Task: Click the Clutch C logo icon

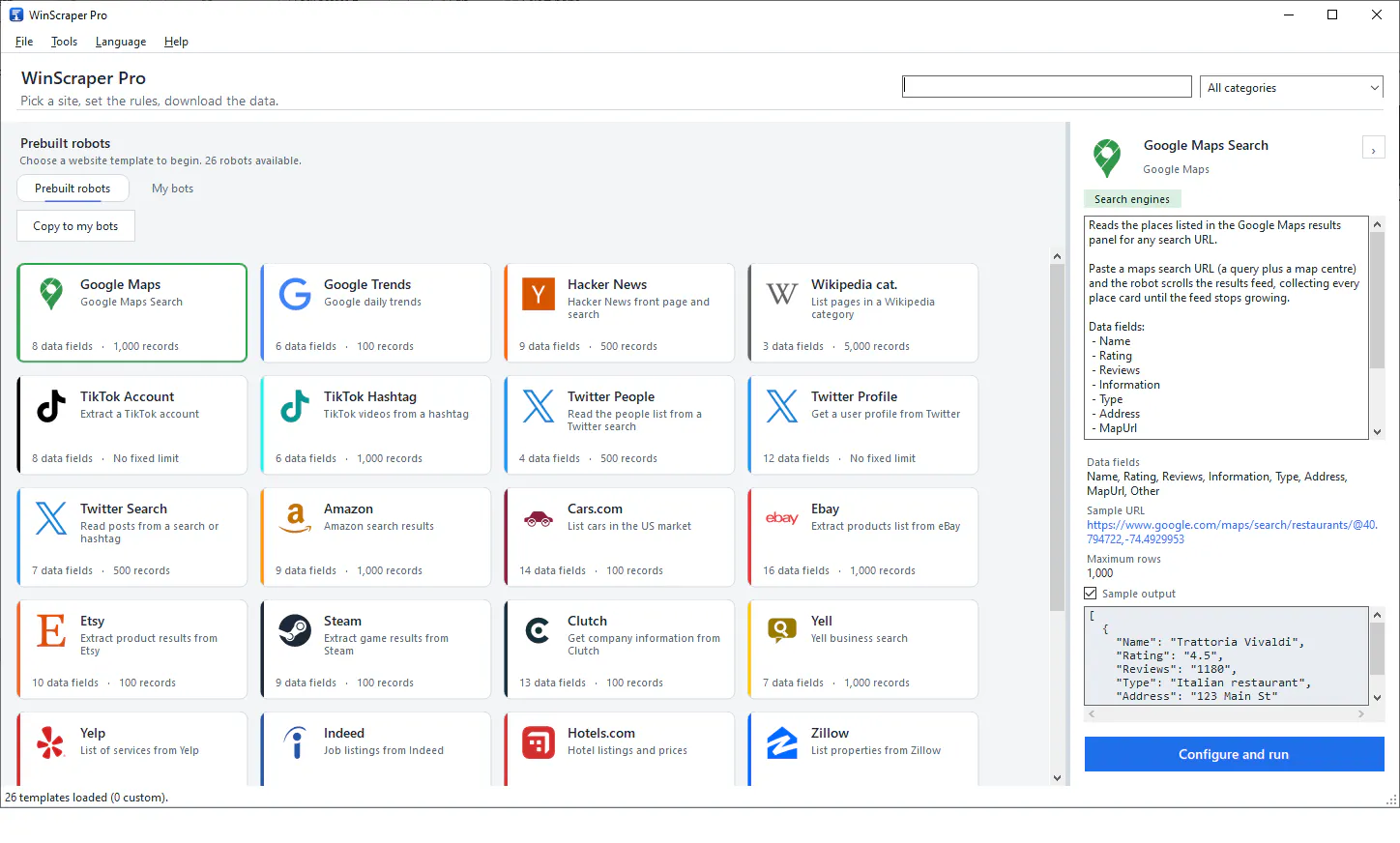Action: pyautogui.click(x=538, y=630)
